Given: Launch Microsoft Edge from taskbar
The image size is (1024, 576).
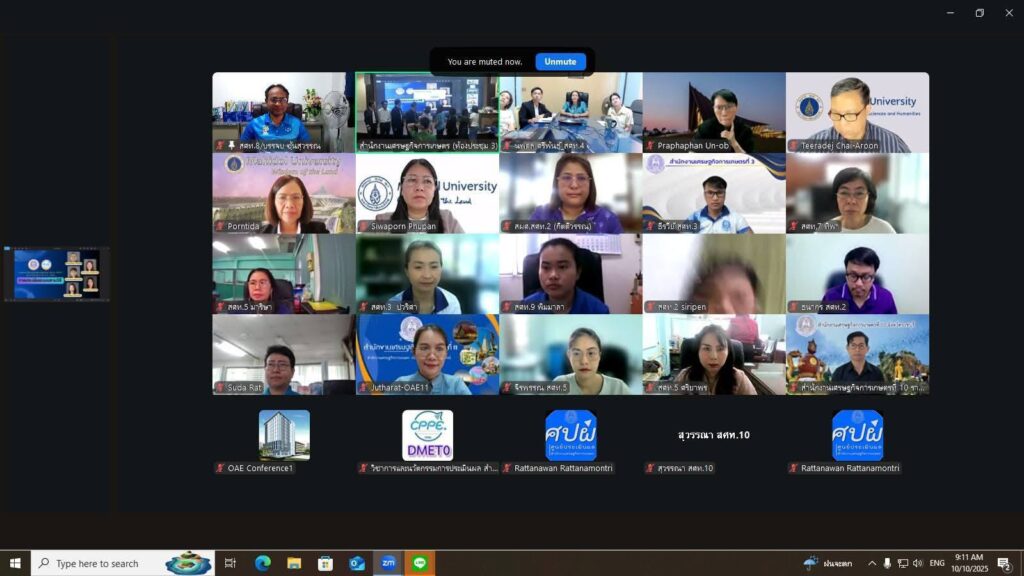Looking at the screenshot, I should point(263,563).
